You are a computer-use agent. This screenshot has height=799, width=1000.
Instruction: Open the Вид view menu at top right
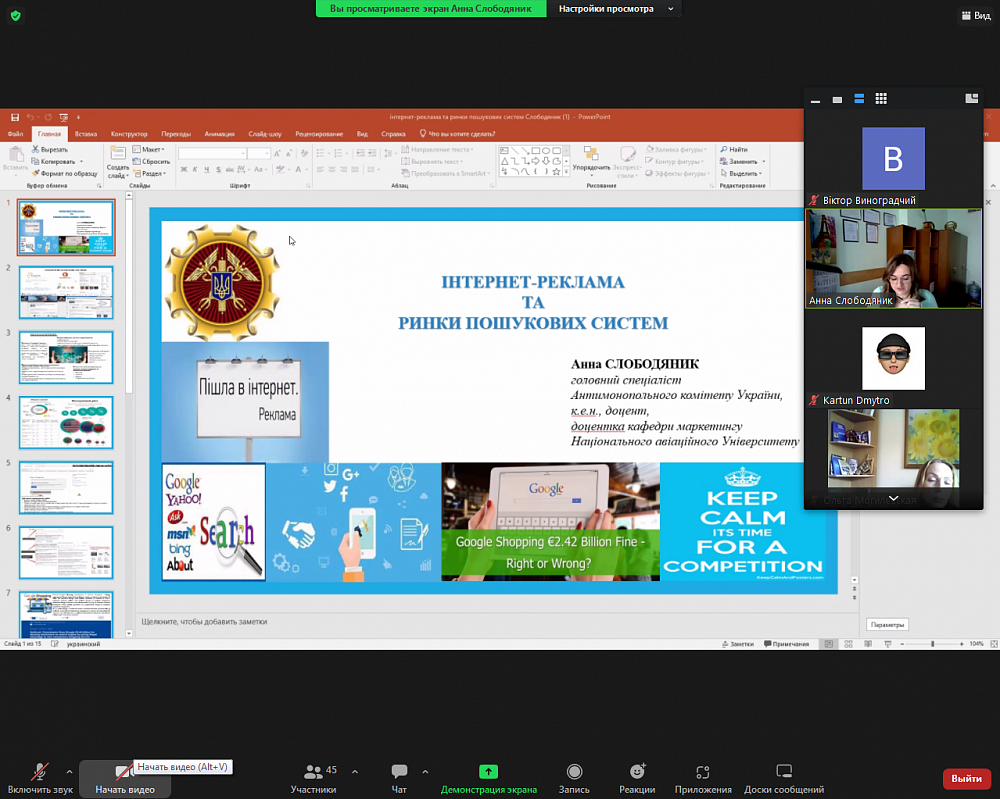click(x=976, y=15)
